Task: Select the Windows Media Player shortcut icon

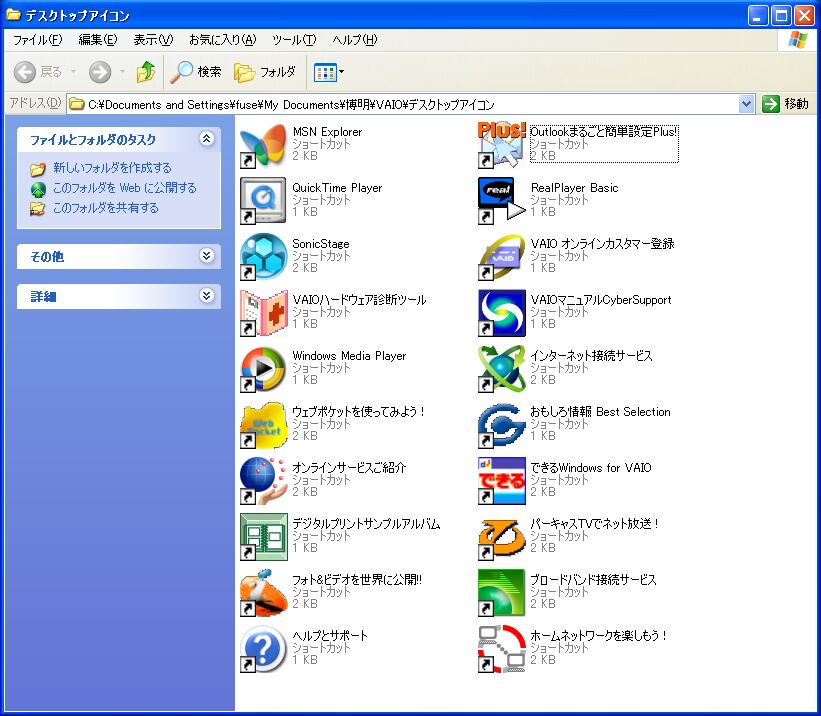Action: (263, 369)
